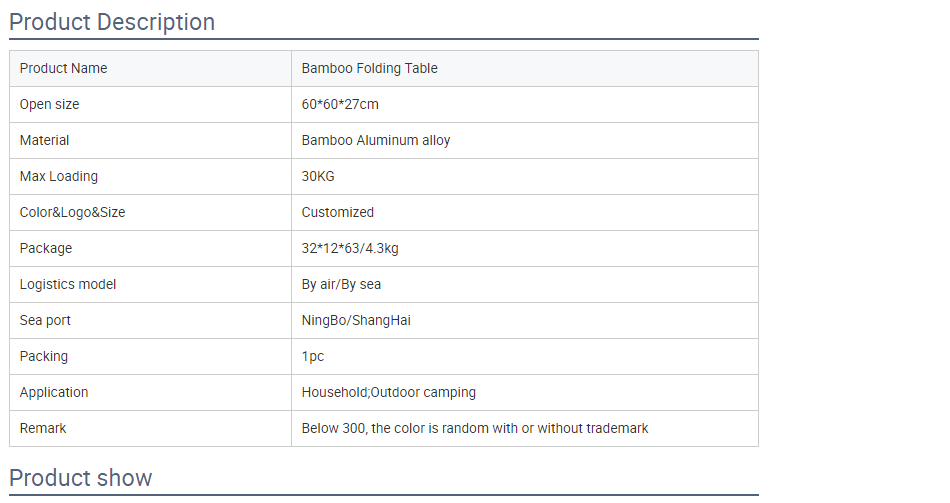Click the Max Loading label
This screenshot has height=503, width=950.
click(x=59, y=176)
